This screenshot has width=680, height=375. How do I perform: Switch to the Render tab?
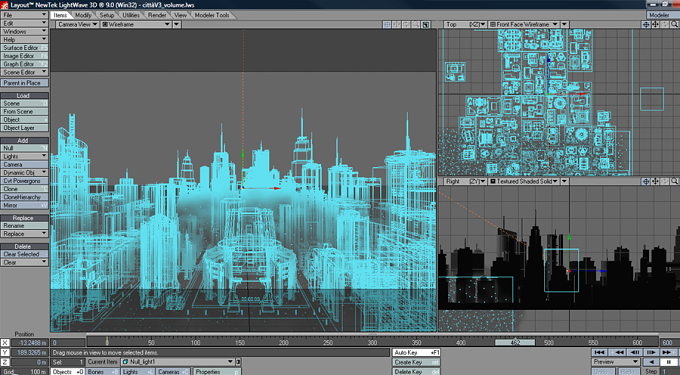pos(157,15)
